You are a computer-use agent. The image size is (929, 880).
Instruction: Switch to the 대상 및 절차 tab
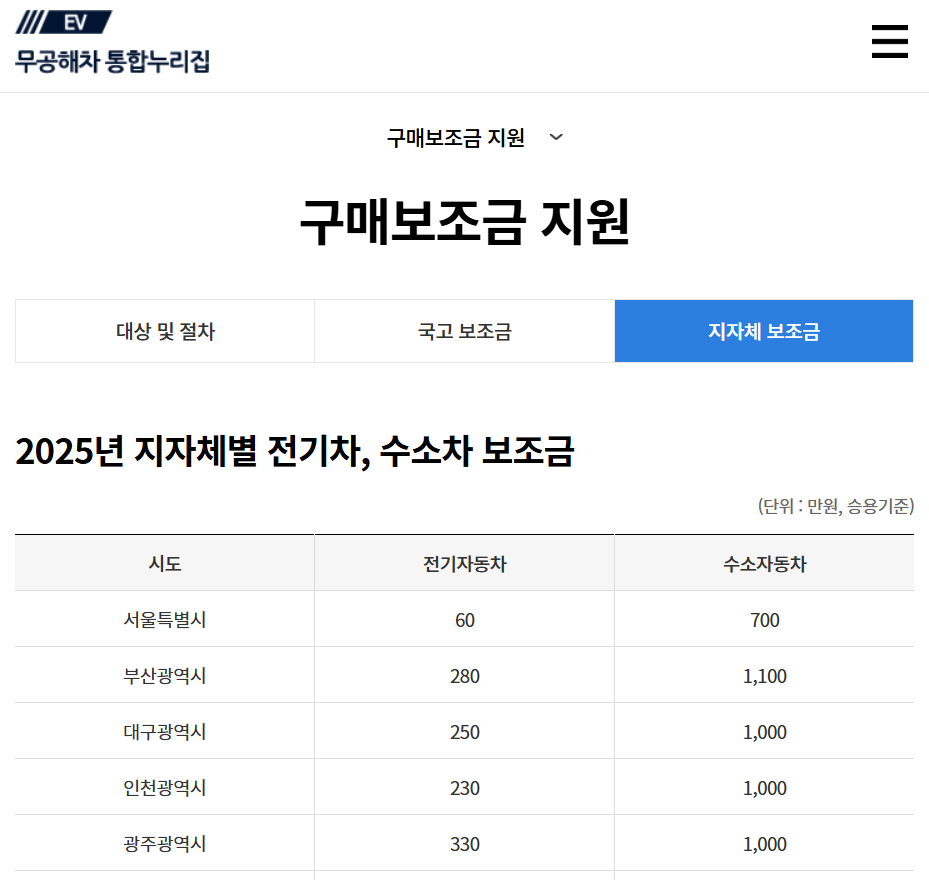[x=164, y=331]
